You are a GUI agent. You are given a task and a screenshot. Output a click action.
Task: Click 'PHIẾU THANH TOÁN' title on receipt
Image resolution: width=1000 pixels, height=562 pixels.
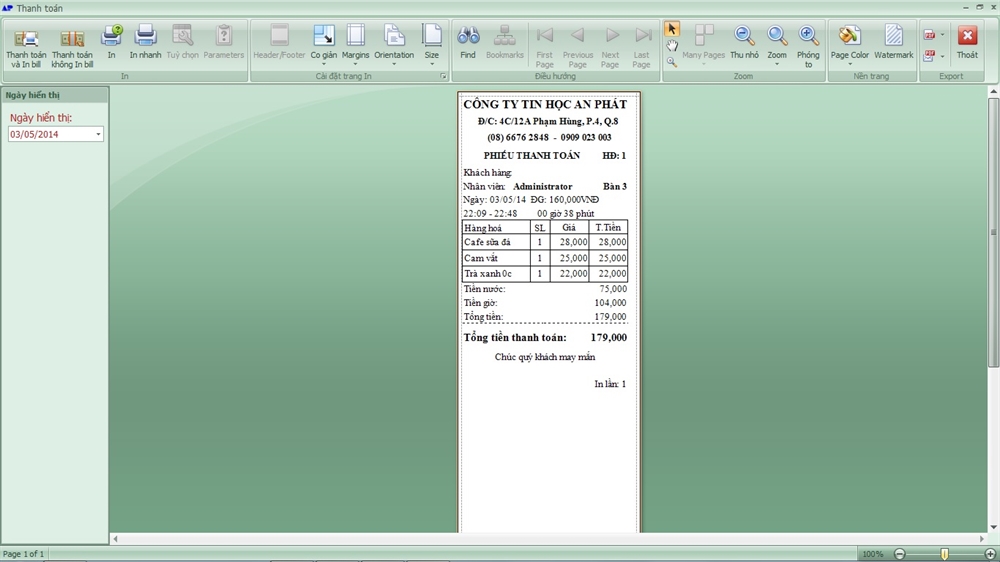pos(532,156)
